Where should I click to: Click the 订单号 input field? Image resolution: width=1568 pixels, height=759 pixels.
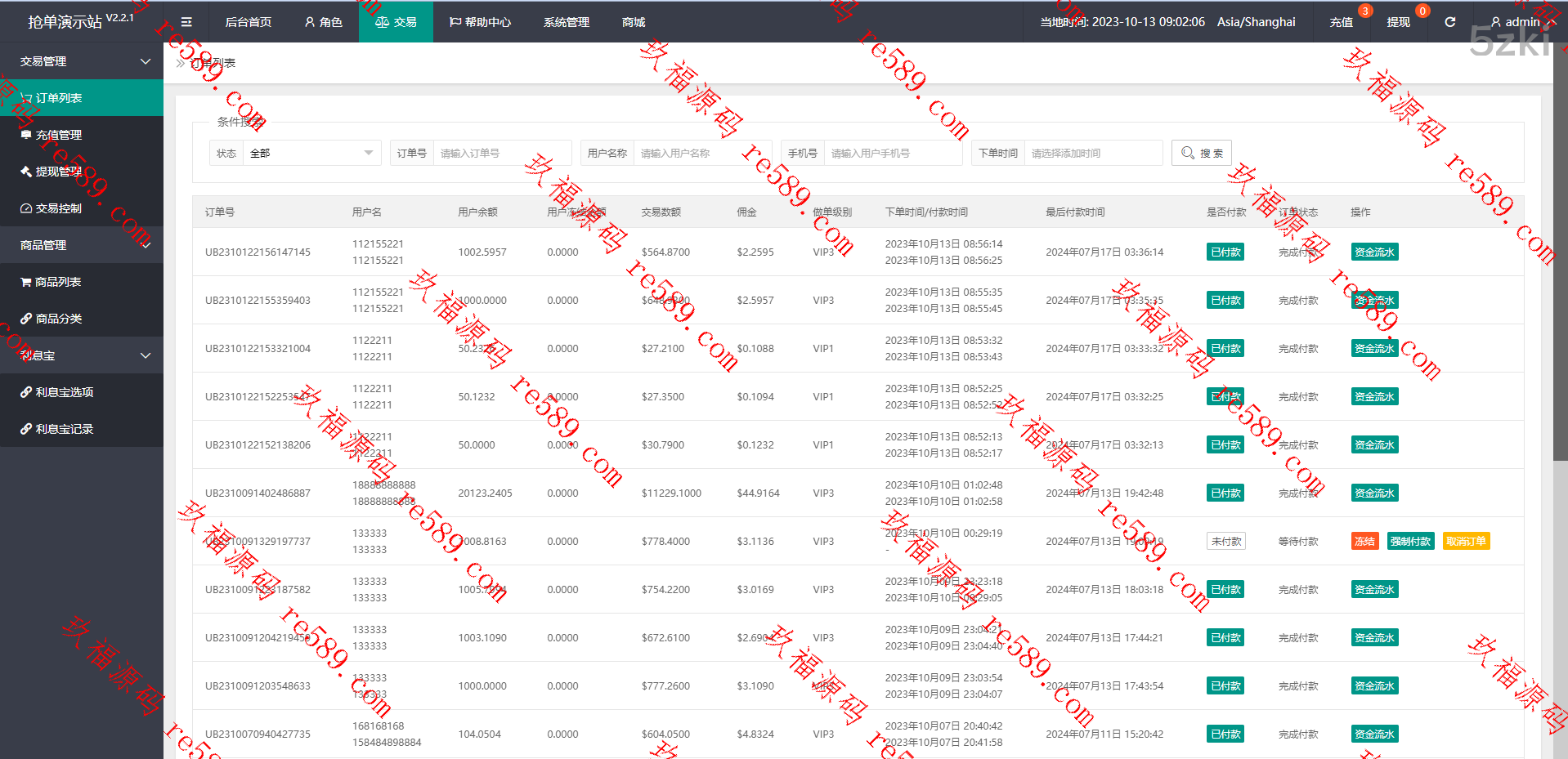tap(501, 154)
